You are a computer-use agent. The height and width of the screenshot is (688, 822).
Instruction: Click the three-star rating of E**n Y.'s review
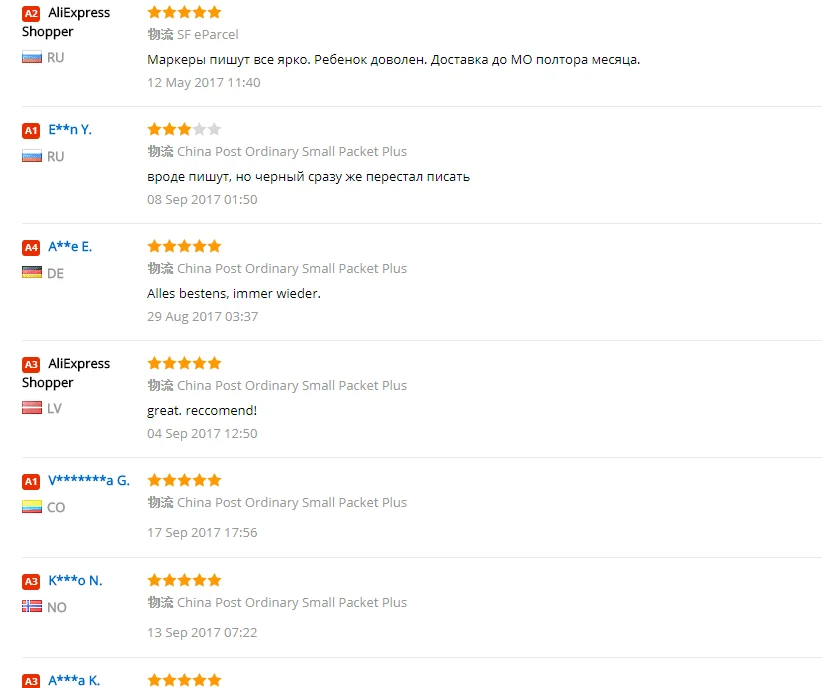click(184, 129)
